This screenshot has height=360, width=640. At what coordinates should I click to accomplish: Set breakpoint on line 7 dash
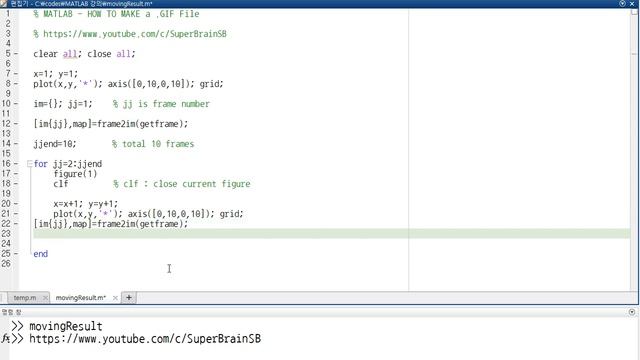[x=16, y=74]
